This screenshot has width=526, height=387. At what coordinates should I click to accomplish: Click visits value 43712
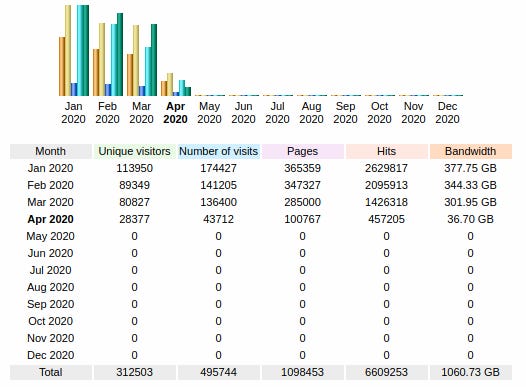(x=218, y=219)
